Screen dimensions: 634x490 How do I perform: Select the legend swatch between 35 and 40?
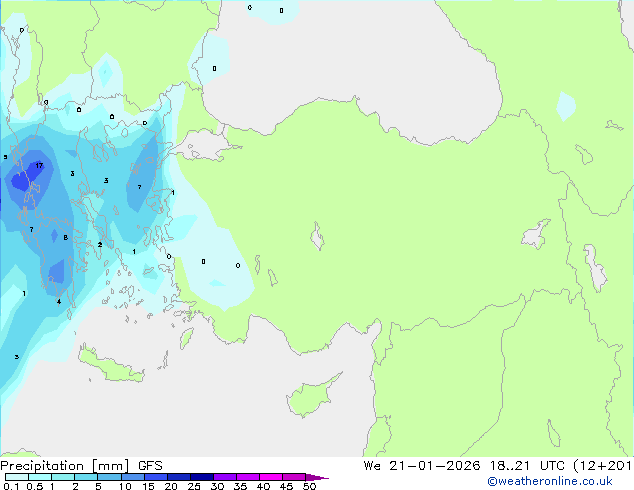point(247,477)
